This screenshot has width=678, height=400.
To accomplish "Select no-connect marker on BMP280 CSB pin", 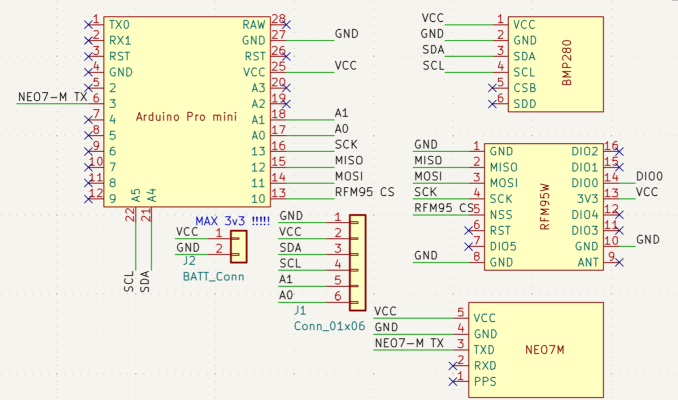I will coord(492,88).
